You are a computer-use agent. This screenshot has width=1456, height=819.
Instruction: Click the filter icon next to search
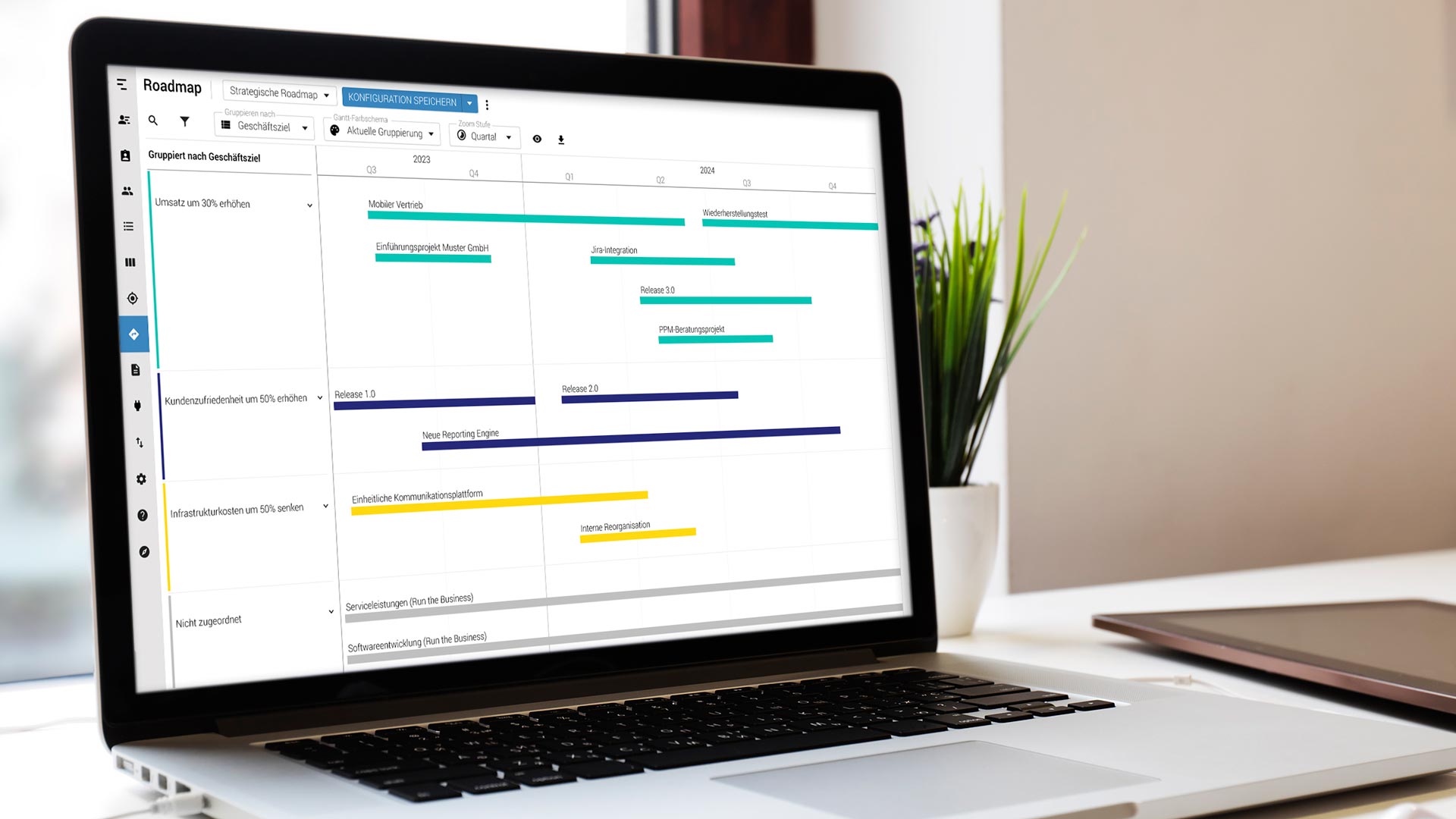[184, 121]
